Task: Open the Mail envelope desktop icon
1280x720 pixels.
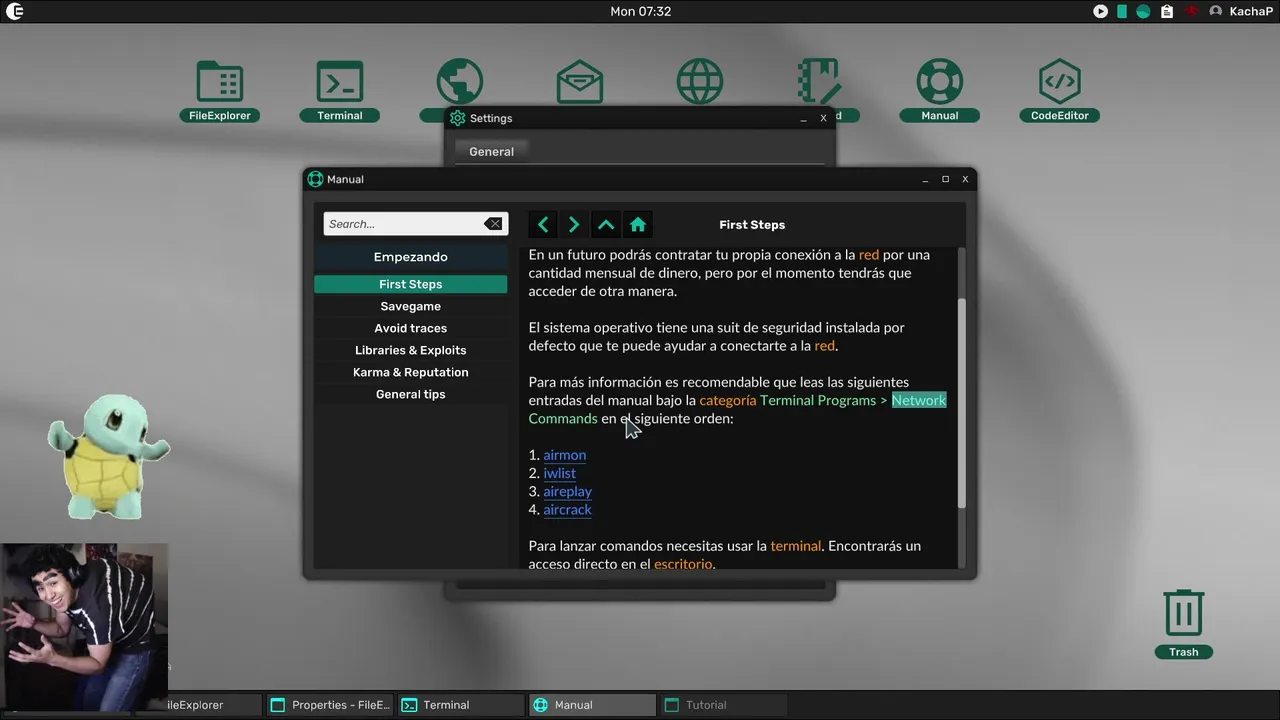Action: (580, 82)
